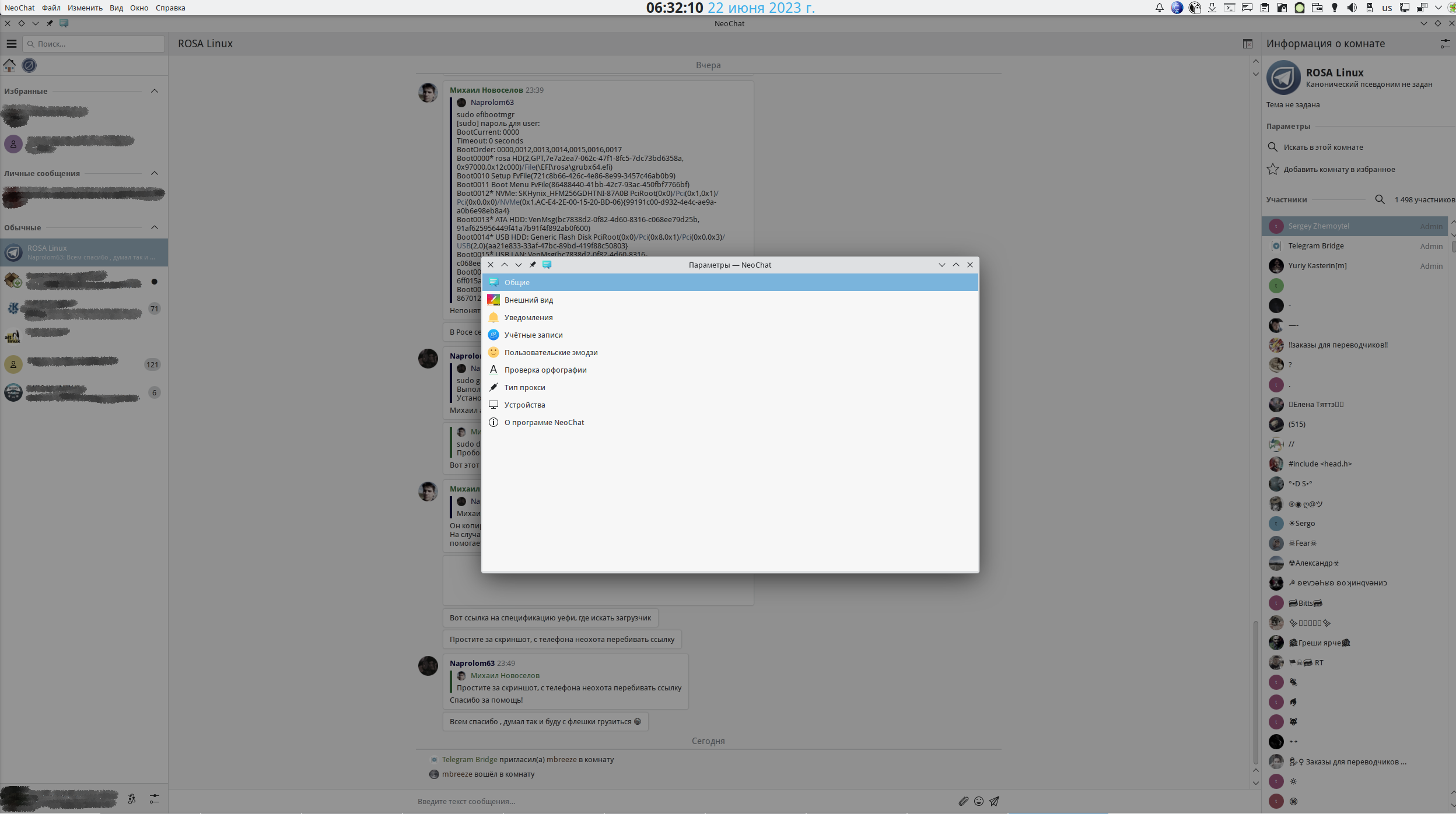Collapse the Избранные section
The image size is (1456, 814).
(155, 91)
